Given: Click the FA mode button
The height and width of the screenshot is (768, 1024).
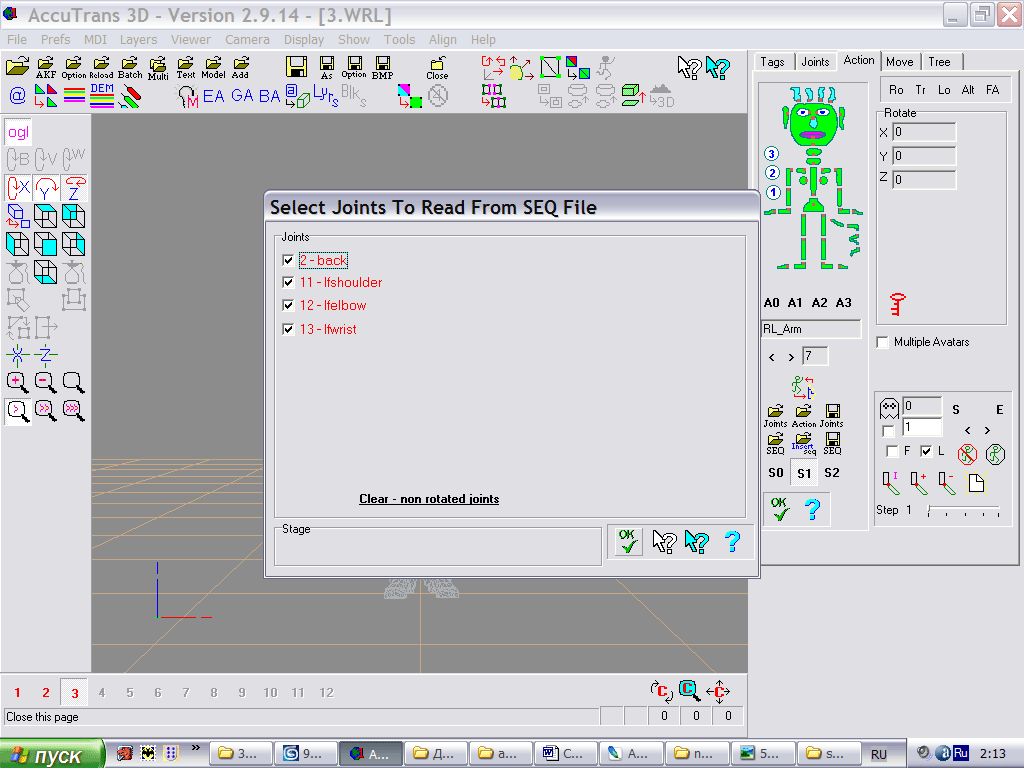Looking at the screenshot, I should point(993,90).
